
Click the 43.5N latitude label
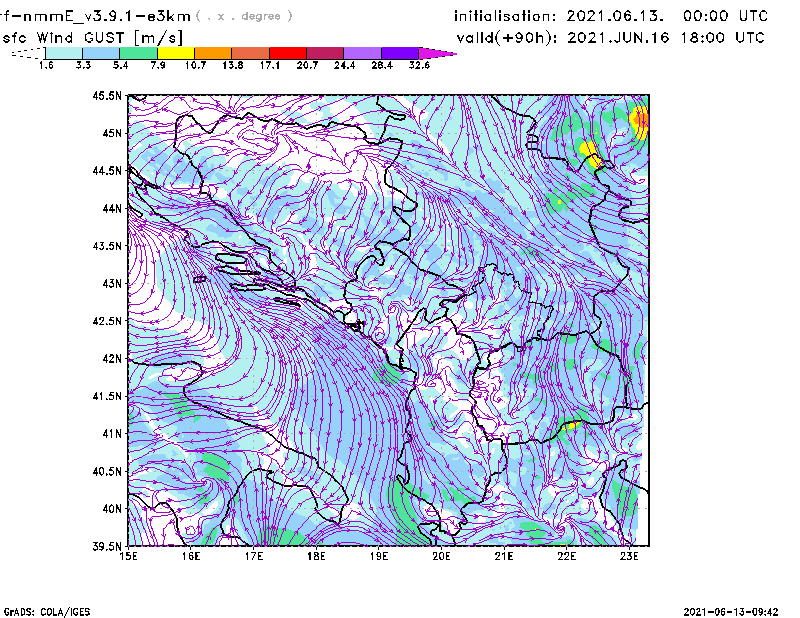tap(107, 245)
